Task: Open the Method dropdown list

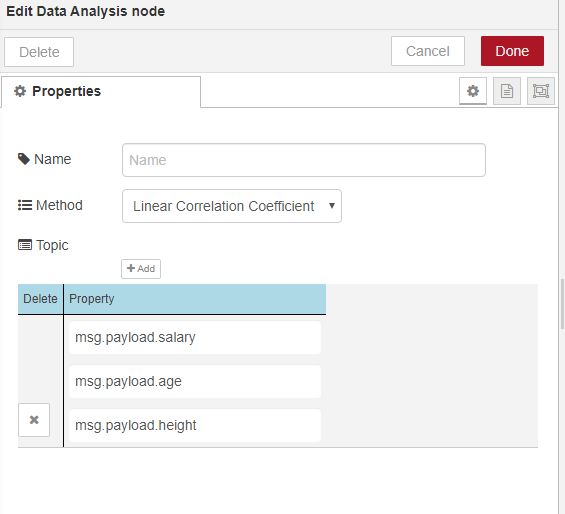Action: [232, 206]
